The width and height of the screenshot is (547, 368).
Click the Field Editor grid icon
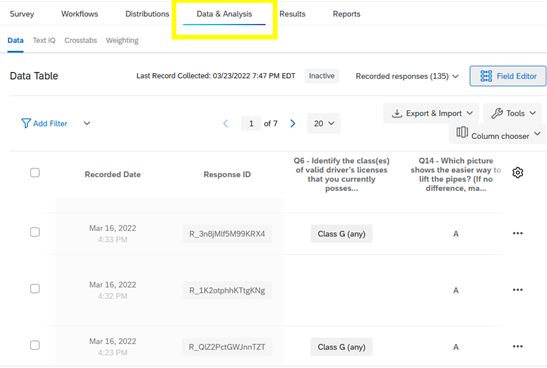click(486, 76)
